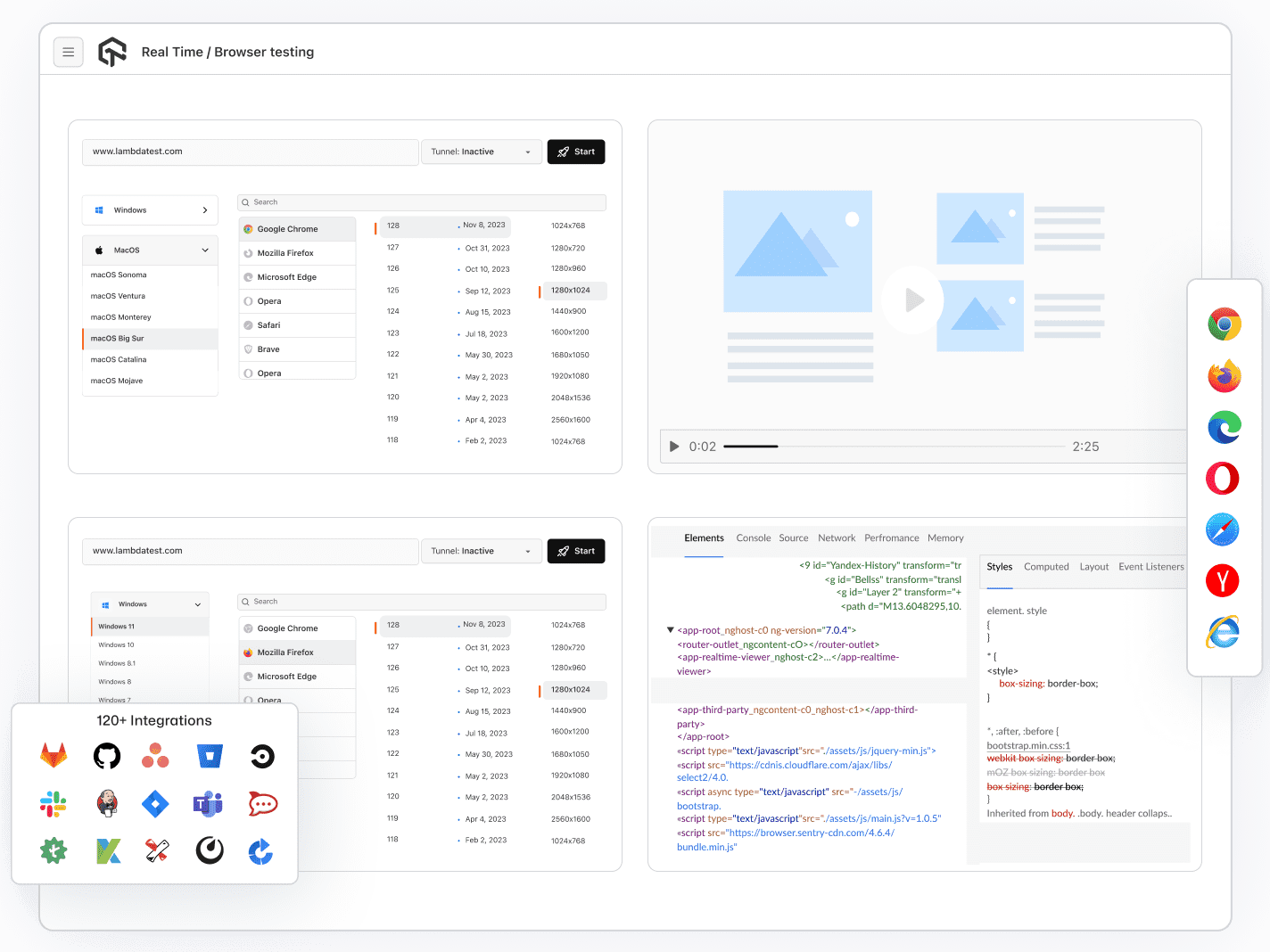Open the Computed styles tab
This screenshot has height=952, width=1270.
click(x=1046, y=567)
